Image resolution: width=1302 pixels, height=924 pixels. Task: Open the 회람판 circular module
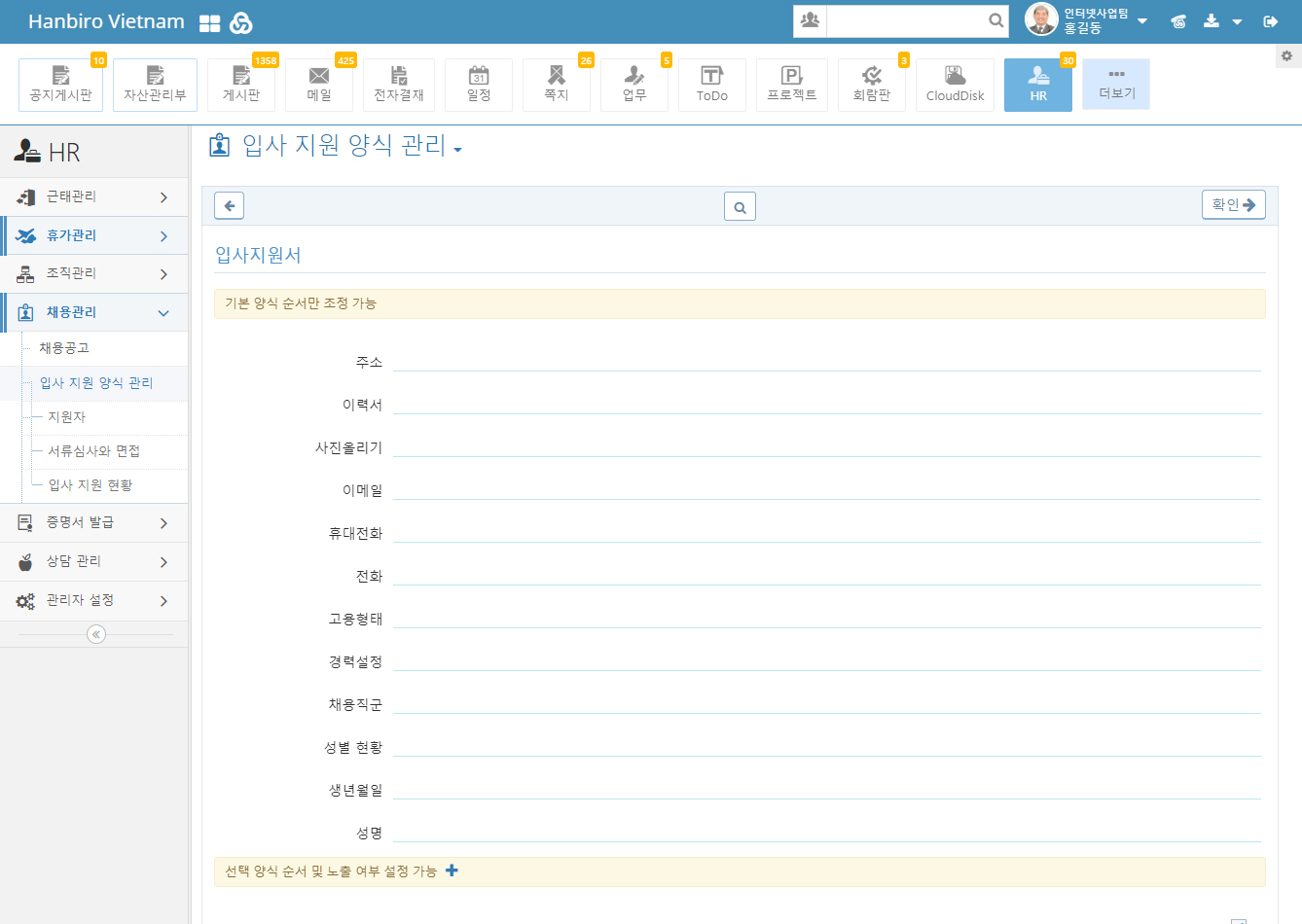point(872,85)
